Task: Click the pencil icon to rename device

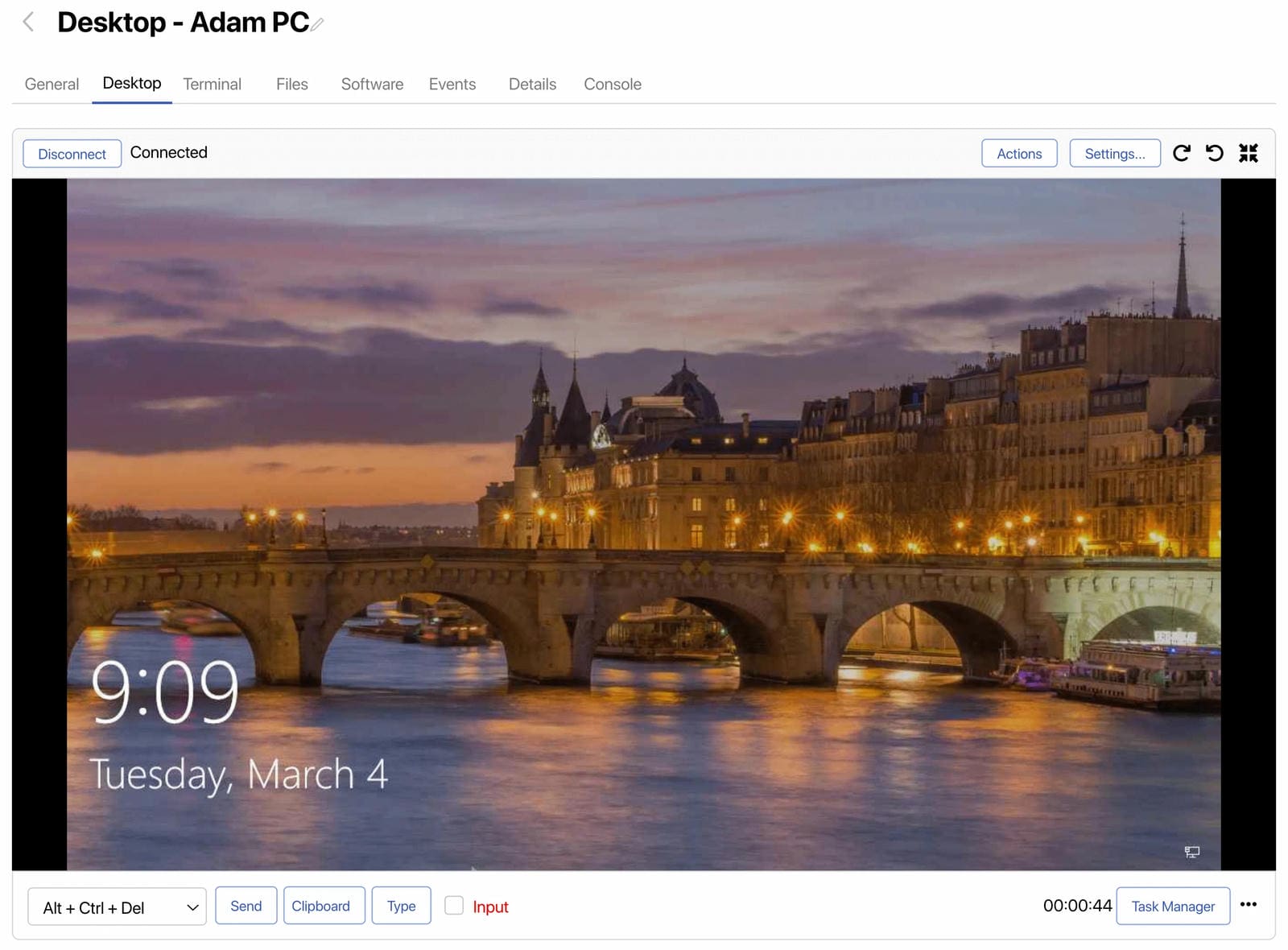Action: tap(318, 24)
